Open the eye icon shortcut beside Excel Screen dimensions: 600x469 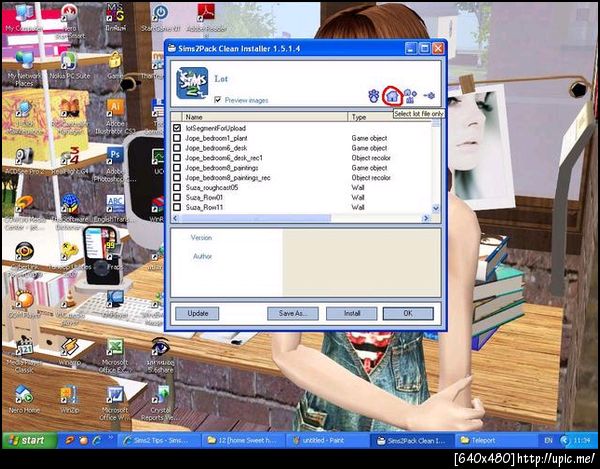[x=160, y=355]
